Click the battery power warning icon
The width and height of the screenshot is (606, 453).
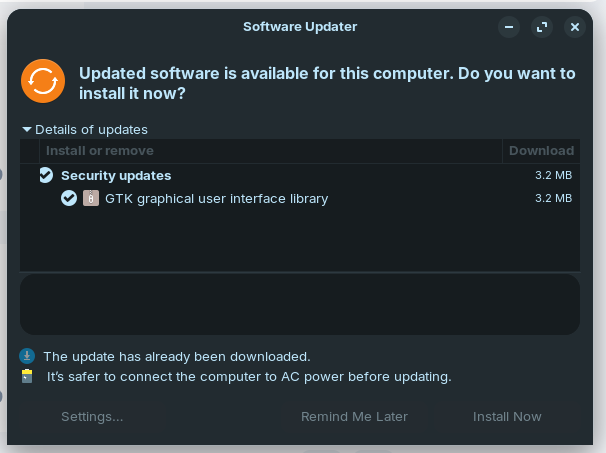coord(27,377)
